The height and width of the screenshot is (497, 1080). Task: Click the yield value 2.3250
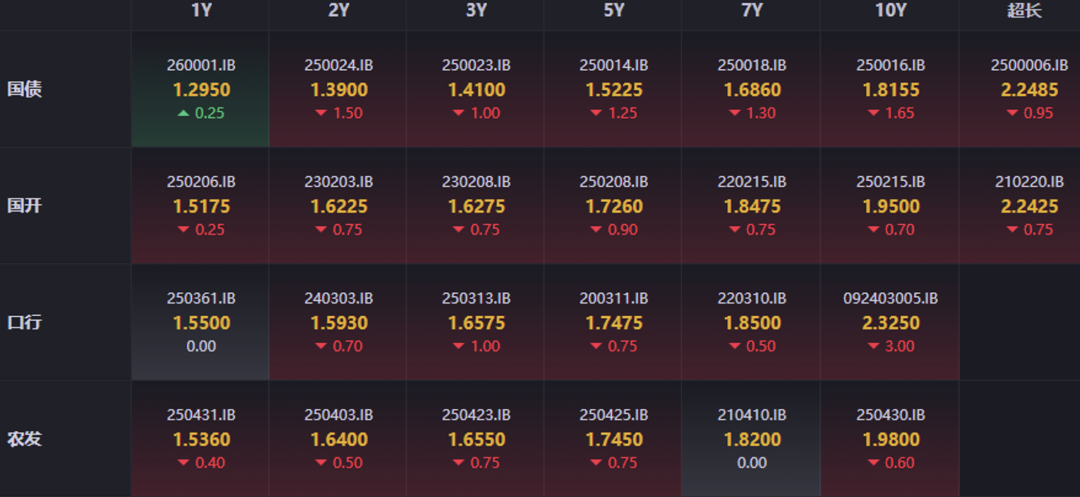[x=889, y=323]
